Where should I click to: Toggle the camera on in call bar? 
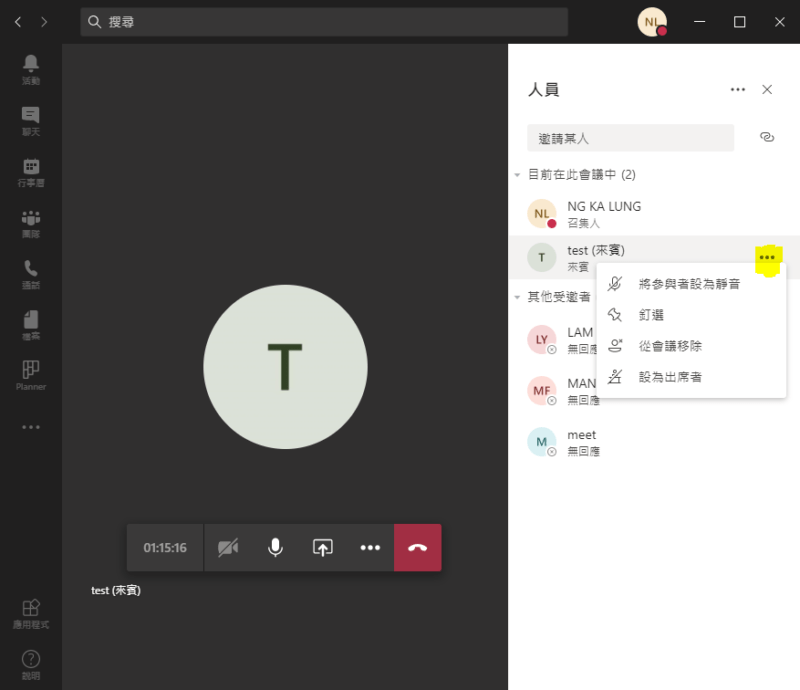tap(228, 548)
